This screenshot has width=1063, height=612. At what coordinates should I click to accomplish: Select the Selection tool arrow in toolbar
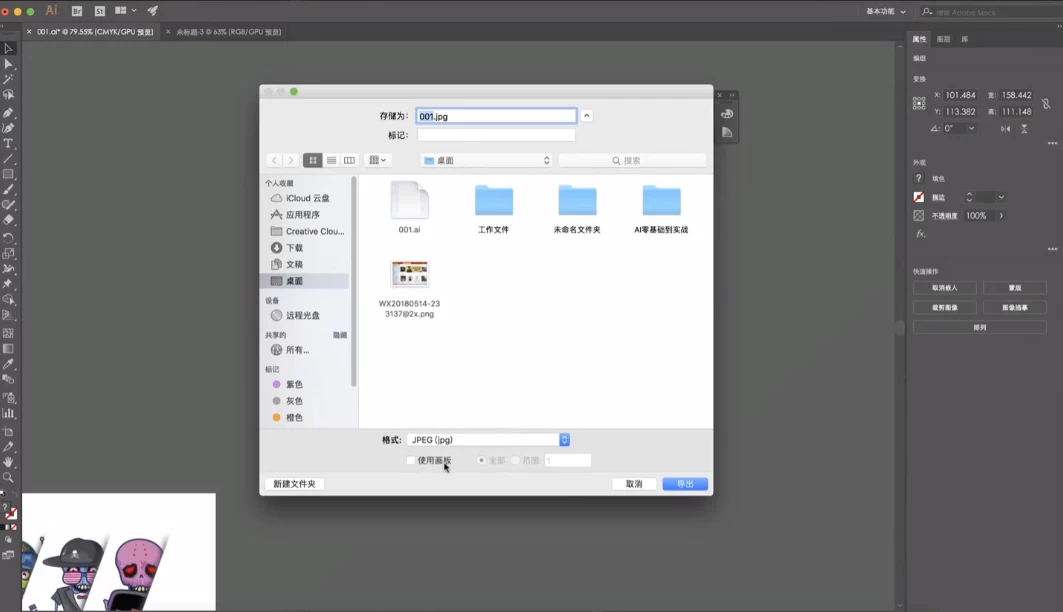click(10, 47)
